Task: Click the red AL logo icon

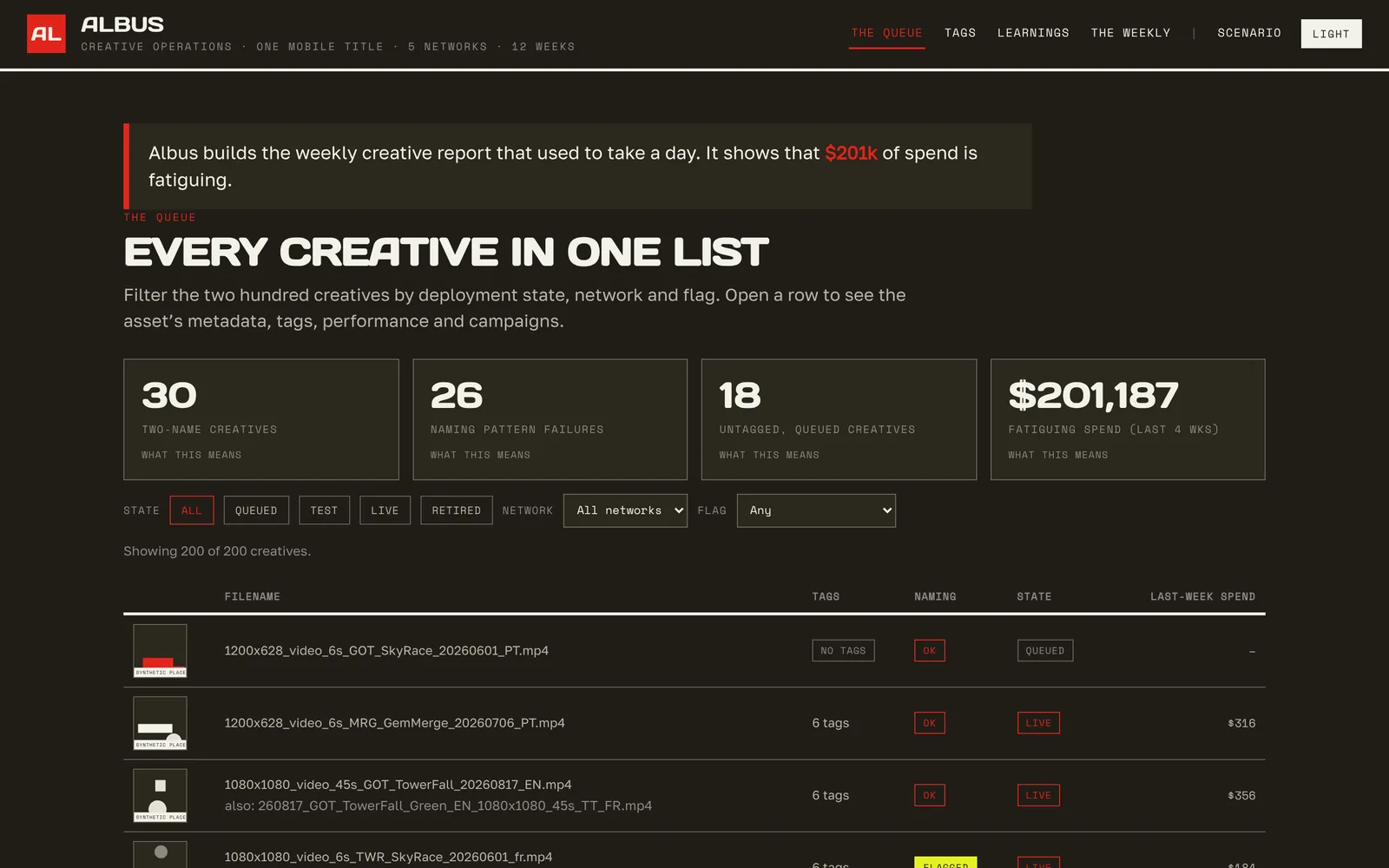Action: pos(46,34)
